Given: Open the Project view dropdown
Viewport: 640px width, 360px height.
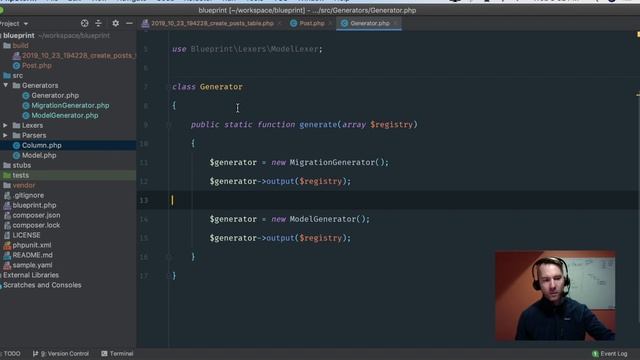Looking at the screenshot, I should [x=14, y=24].
